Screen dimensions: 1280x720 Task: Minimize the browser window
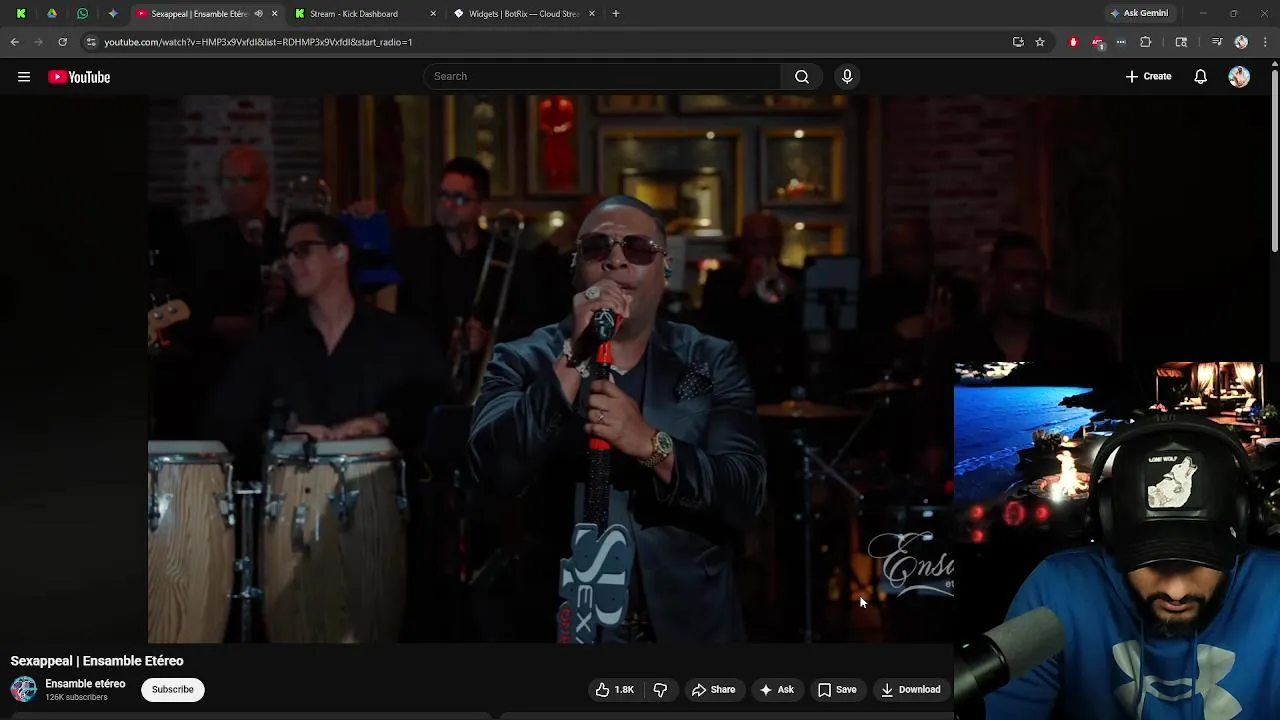click(x=1203, y=14)
